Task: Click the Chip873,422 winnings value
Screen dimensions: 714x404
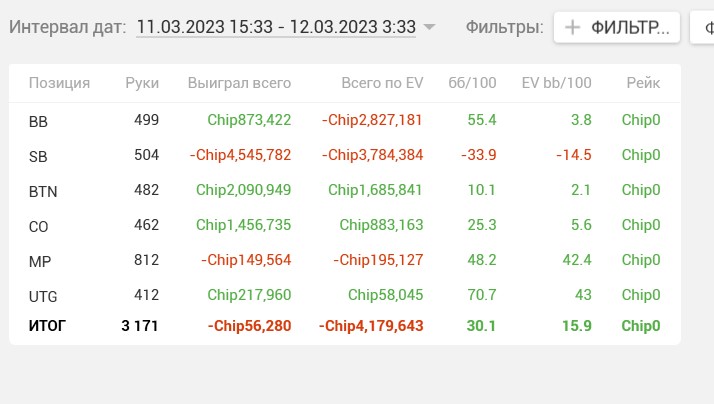Action: pyautogui.click(x=249, y=120)
